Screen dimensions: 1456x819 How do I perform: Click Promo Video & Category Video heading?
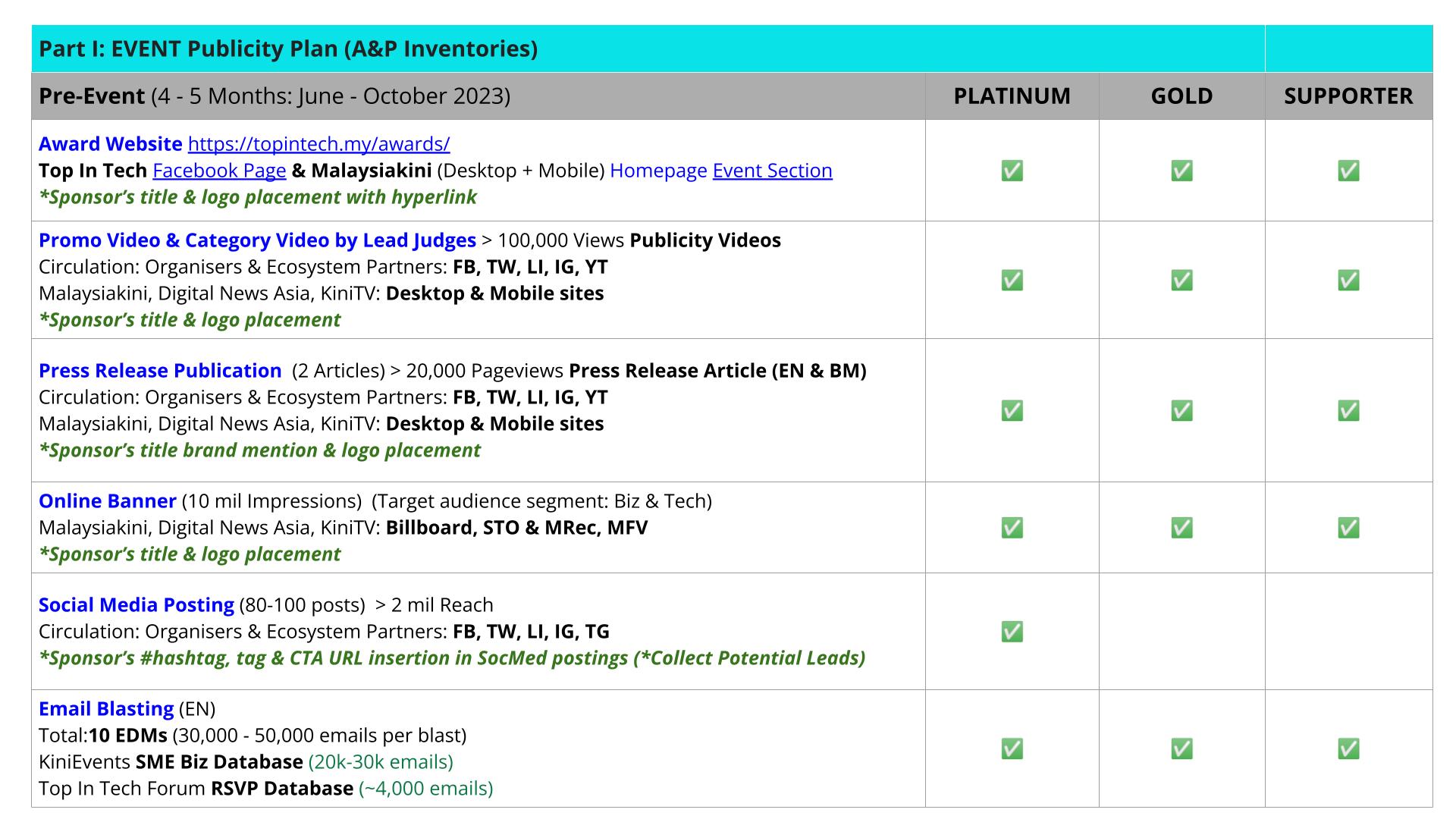(x=257, y=240)
